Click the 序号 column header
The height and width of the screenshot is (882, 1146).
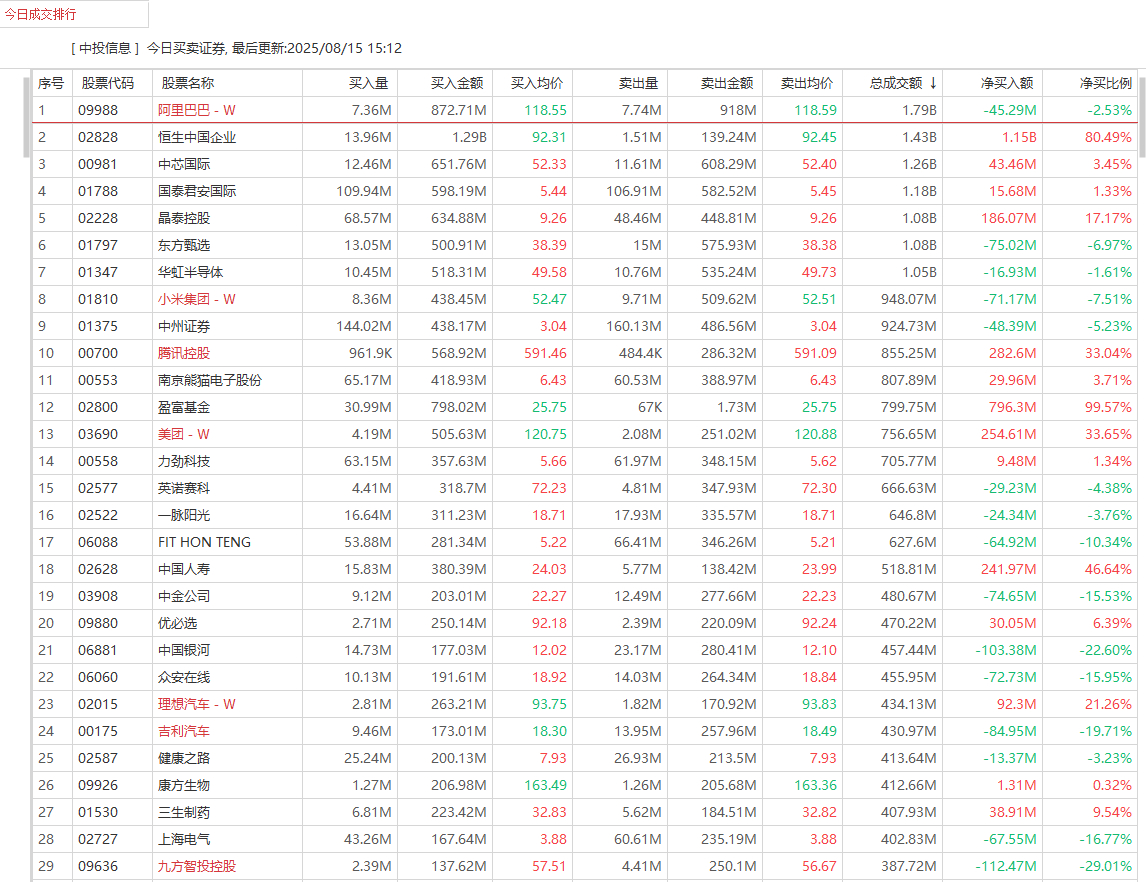point(50,83)
